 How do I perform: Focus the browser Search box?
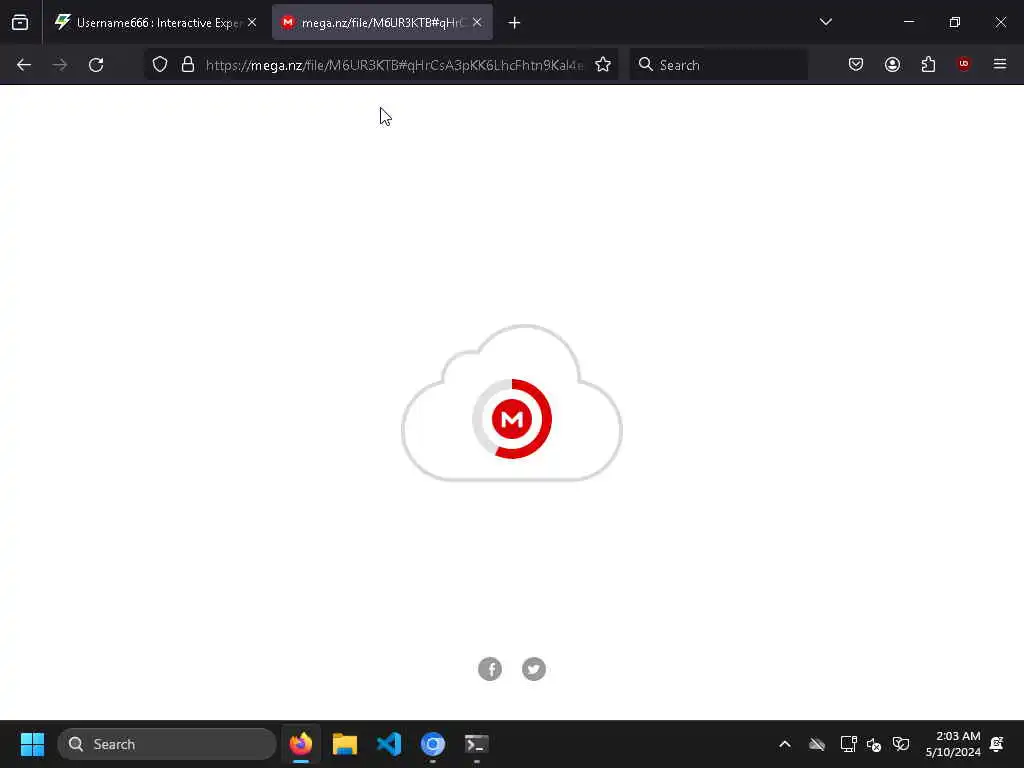click(719, 65)
